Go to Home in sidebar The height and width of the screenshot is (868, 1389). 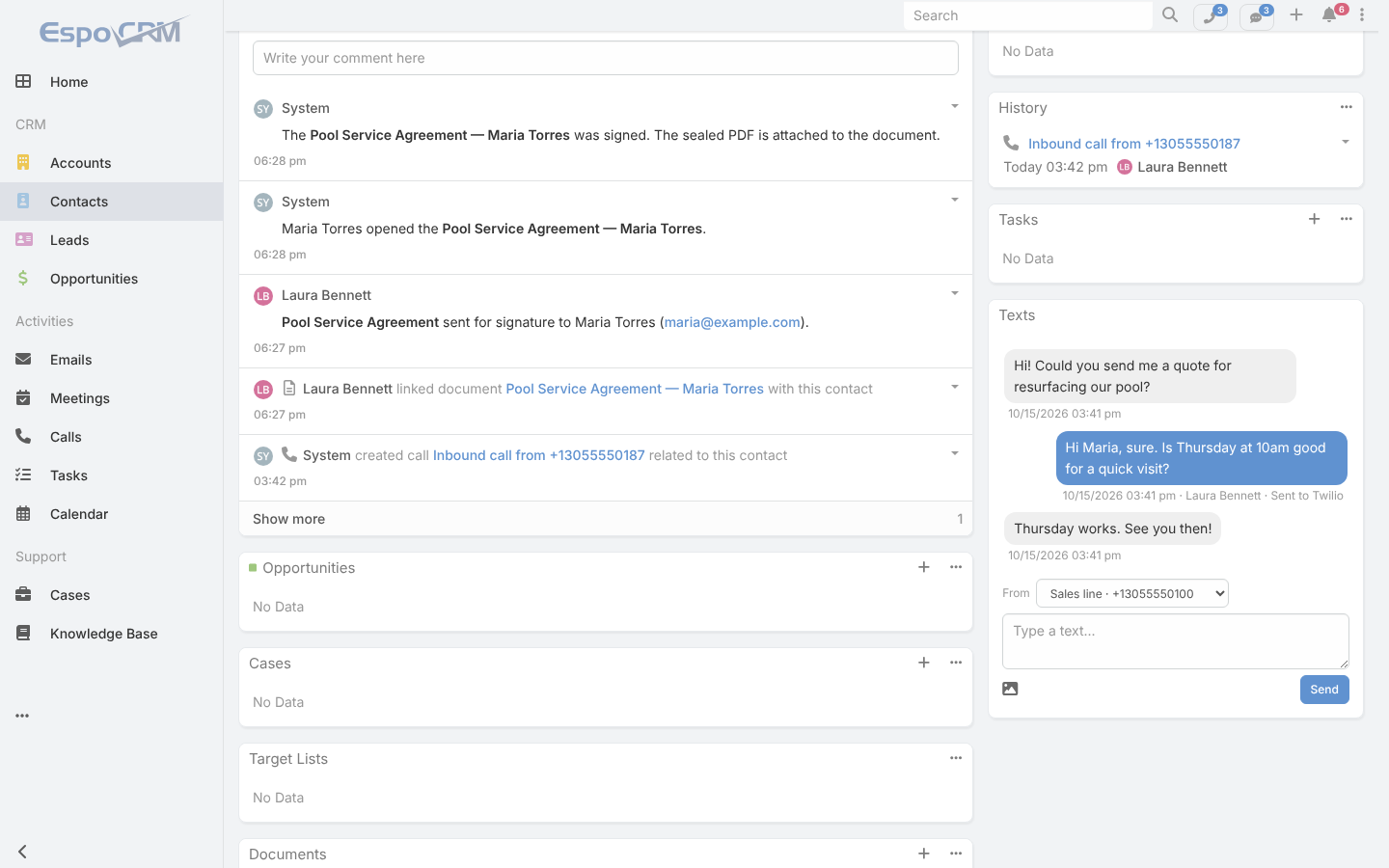112,82
